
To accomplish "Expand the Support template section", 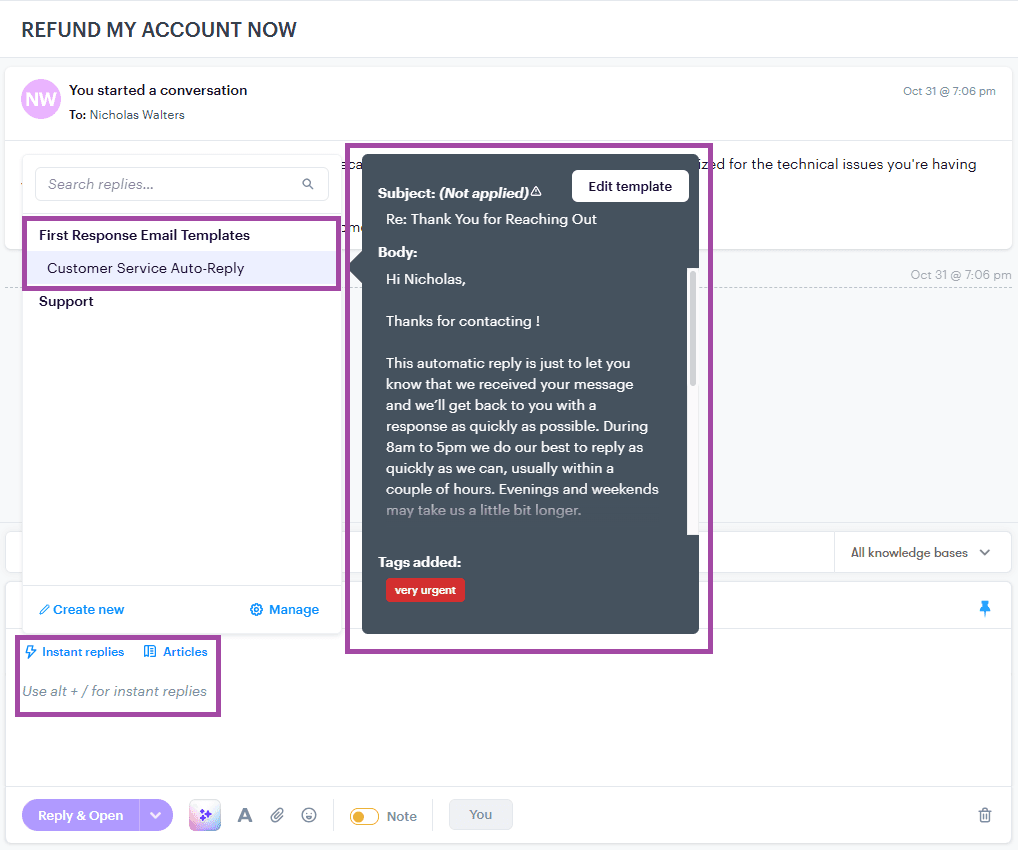I will [x=66, y=301].
